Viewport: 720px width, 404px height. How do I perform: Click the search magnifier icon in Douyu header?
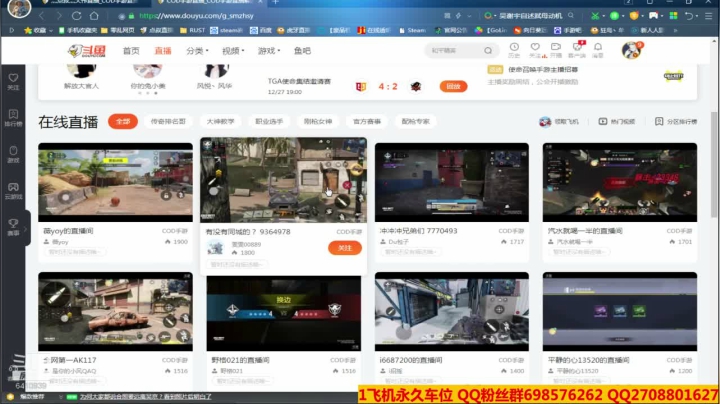click(x=488, y=50)
